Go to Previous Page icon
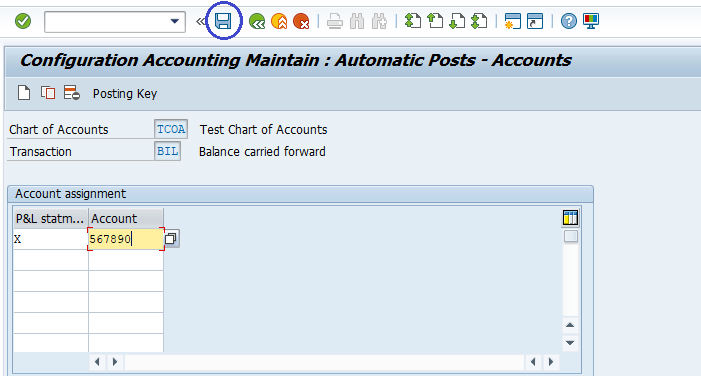Image resolution: width=701 pixels, height=376 pixels. tap(435, 21)
